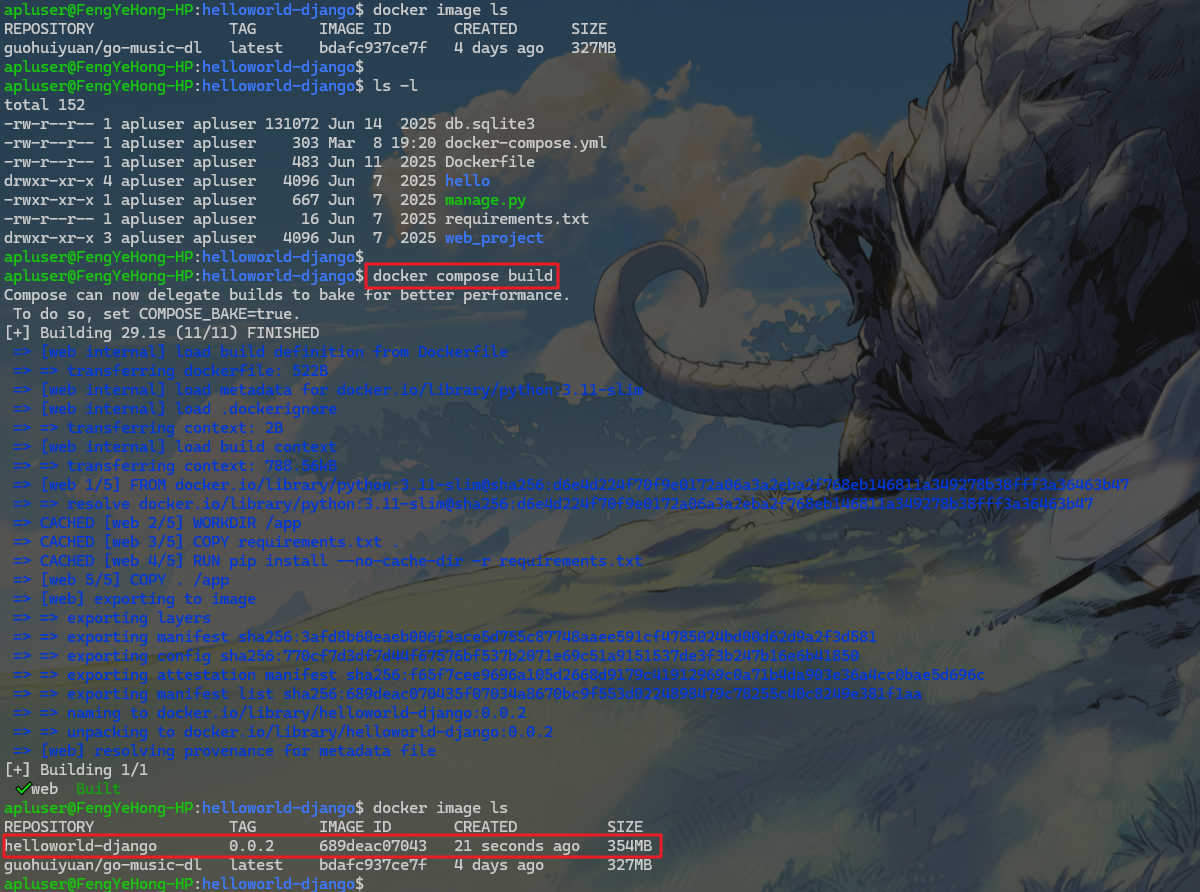
Task: Click 'naming to docker.io/library/helloworld-django:0.0.2' line
Action: tap(270, 713)
